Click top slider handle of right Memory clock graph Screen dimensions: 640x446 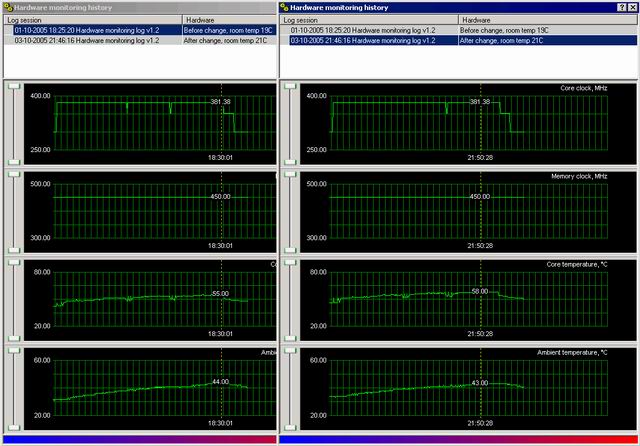(x=290, y=175)
